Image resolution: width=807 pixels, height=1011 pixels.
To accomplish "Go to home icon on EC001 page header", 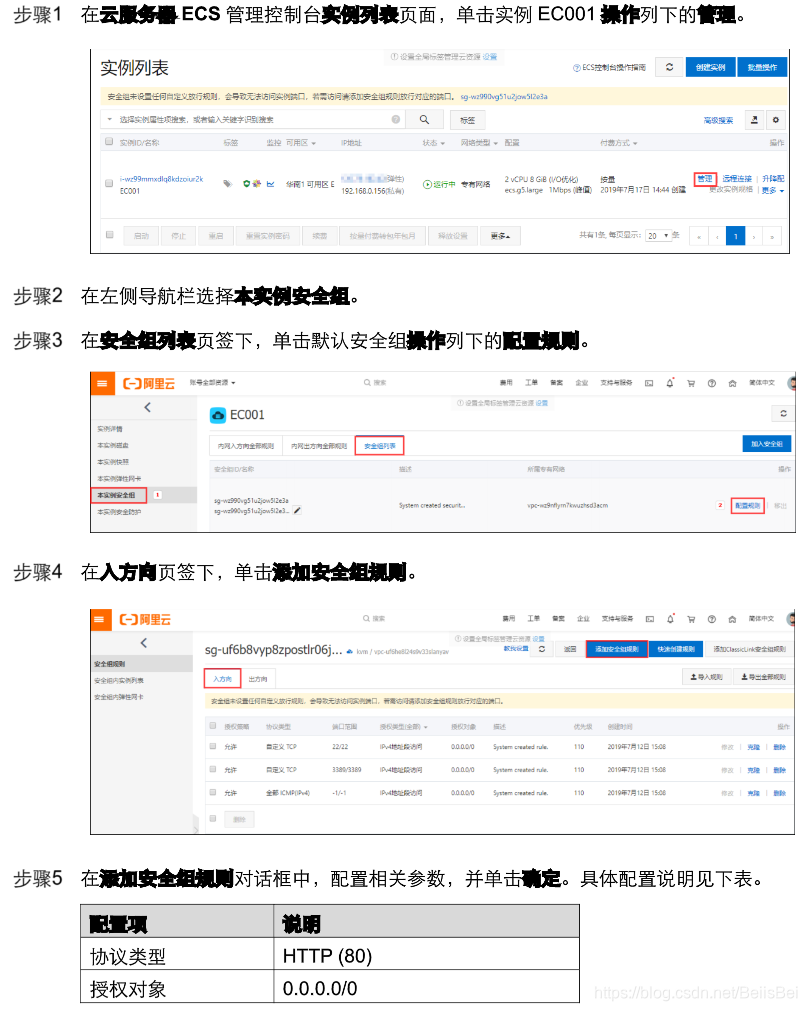I will pos(732,383).
